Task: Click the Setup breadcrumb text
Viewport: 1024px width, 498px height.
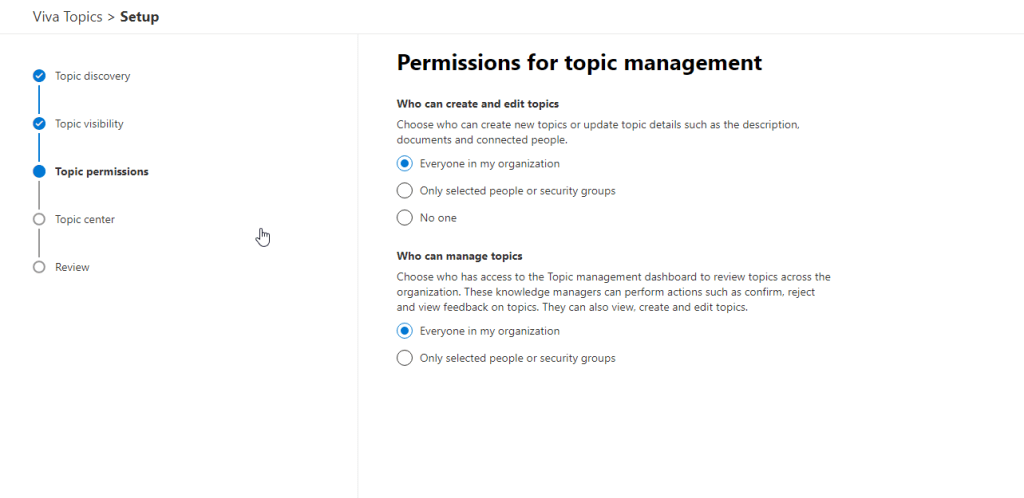Action: [x=139, y=17]
